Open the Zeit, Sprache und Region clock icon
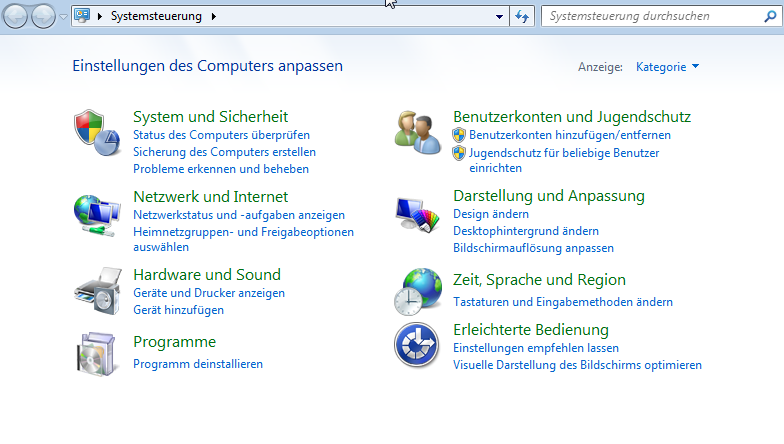The width and height of the screenshot is (784, 444). (x=418, y=292)
